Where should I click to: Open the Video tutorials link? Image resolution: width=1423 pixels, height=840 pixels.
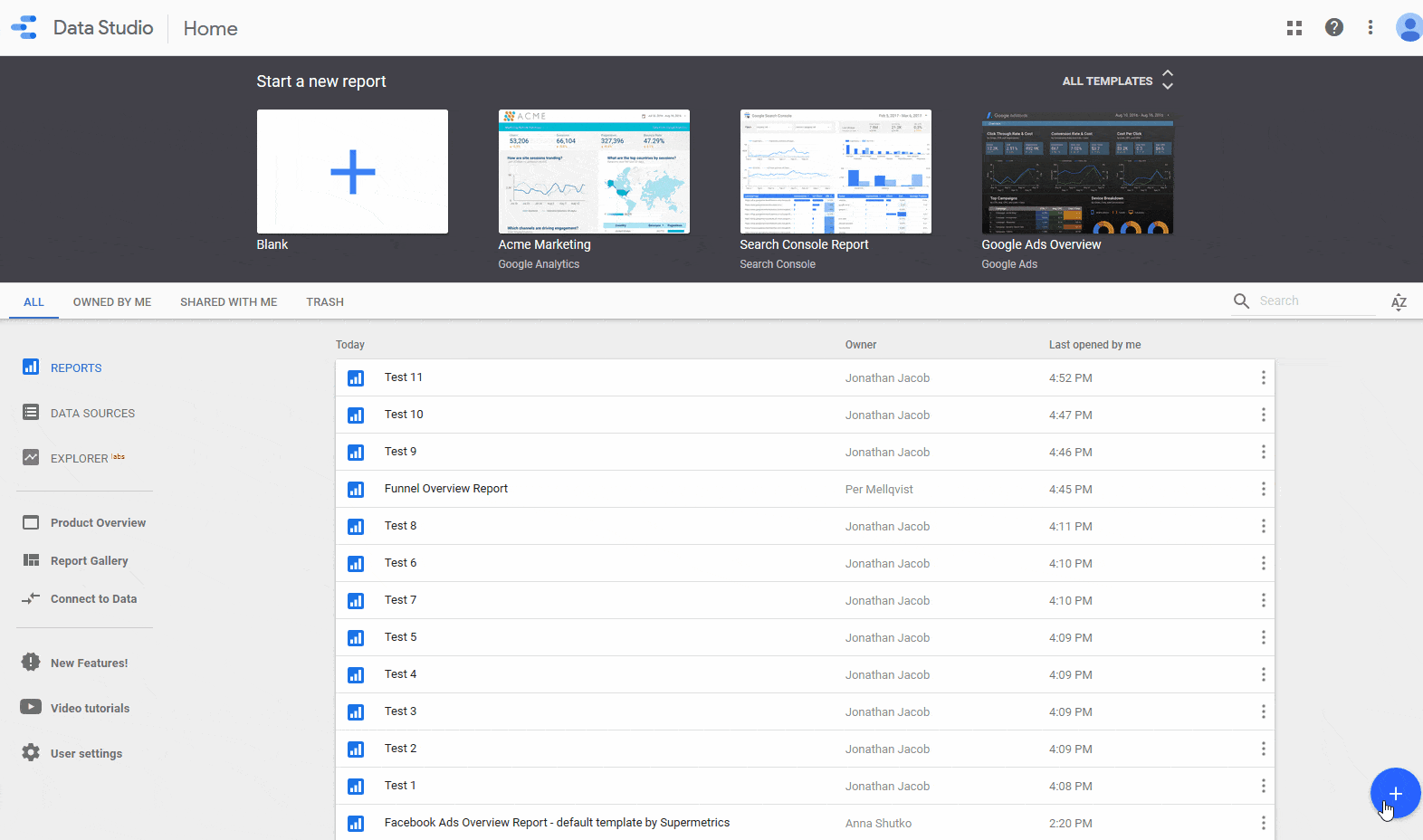(x=90, y=708)
